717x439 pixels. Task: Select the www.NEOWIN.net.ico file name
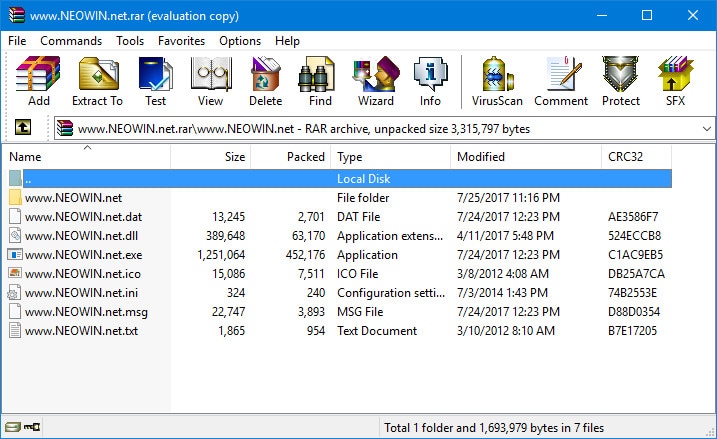[x=83, y=274]
